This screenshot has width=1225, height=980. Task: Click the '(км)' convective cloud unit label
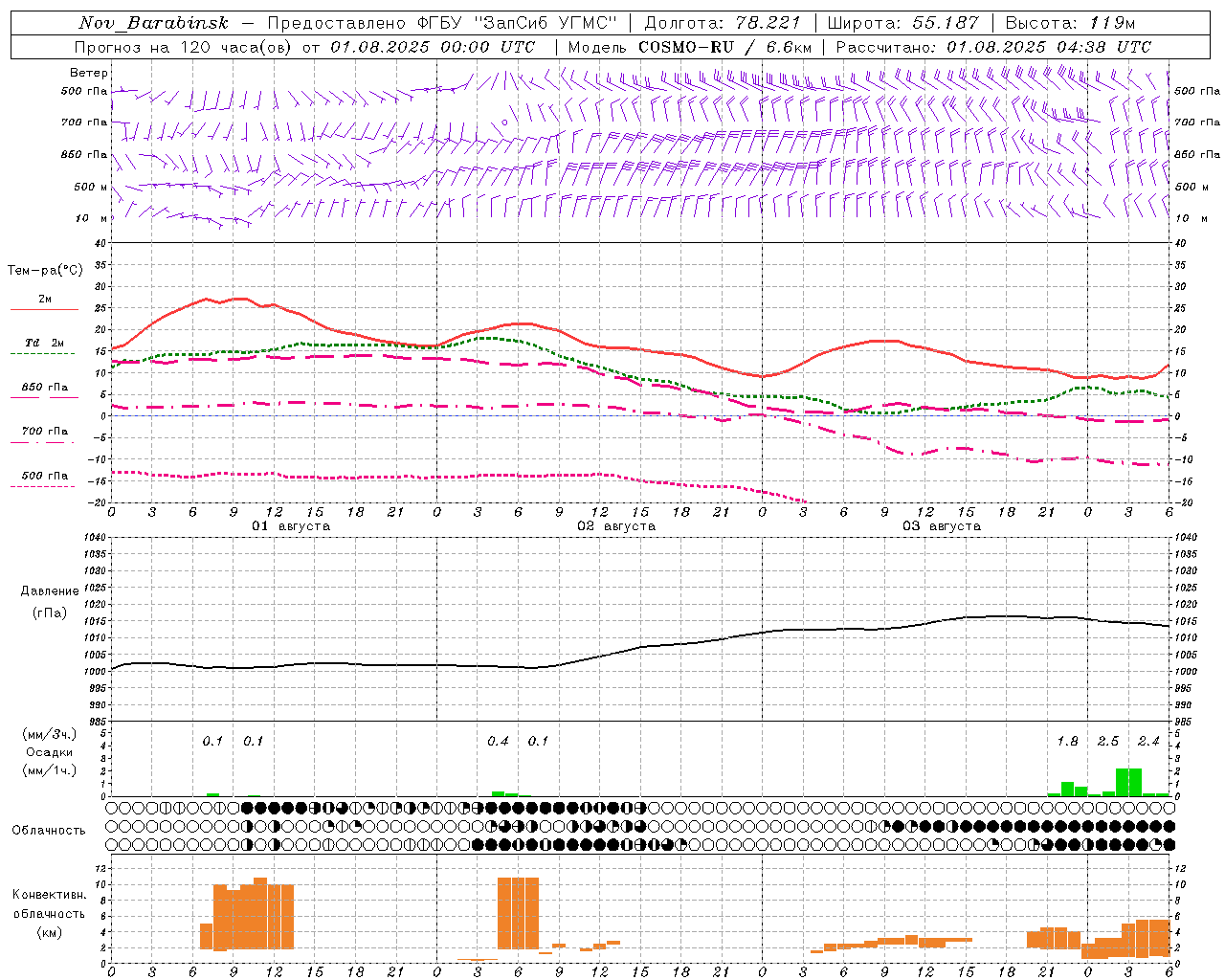pos(49,932)
